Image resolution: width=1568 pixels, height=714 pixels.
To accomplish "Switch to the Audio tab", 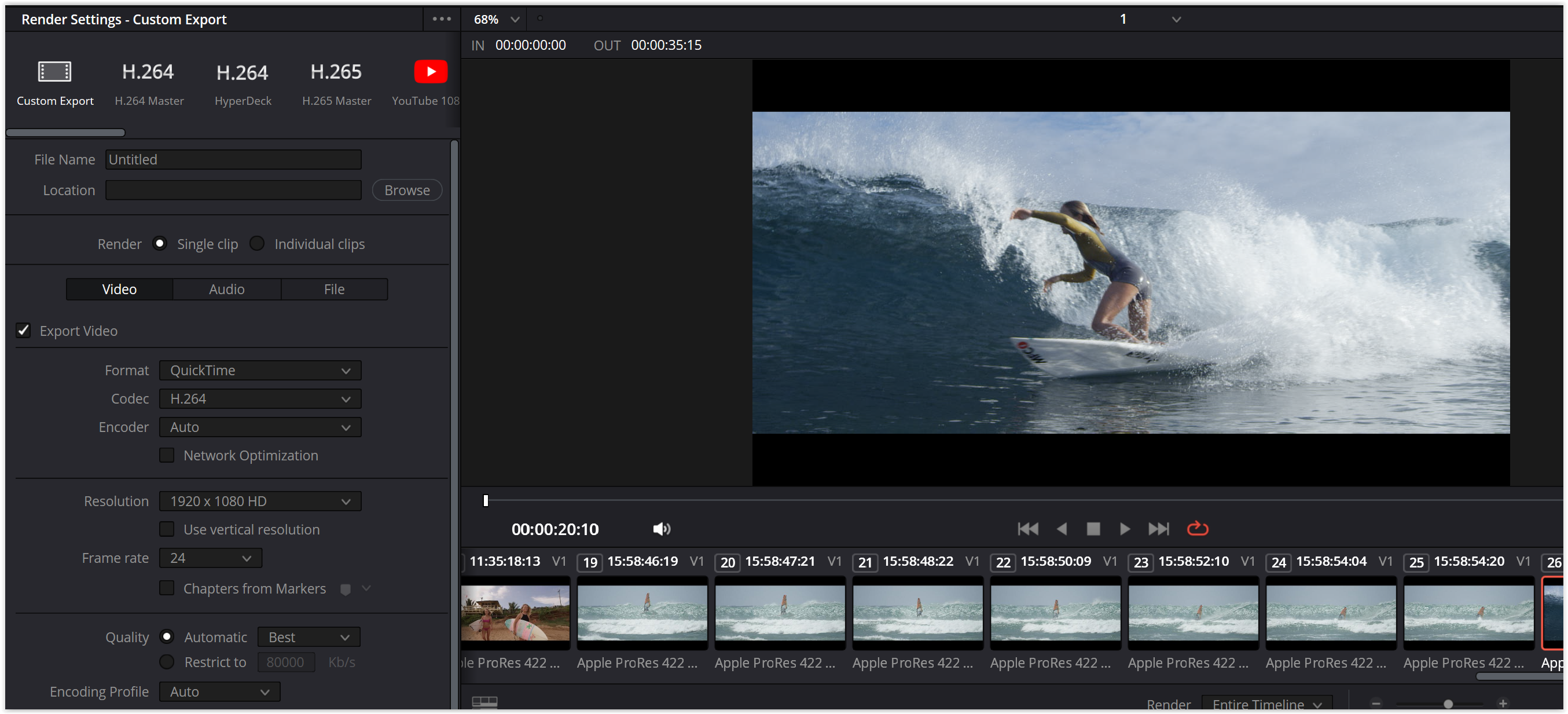I will point(226,290).
